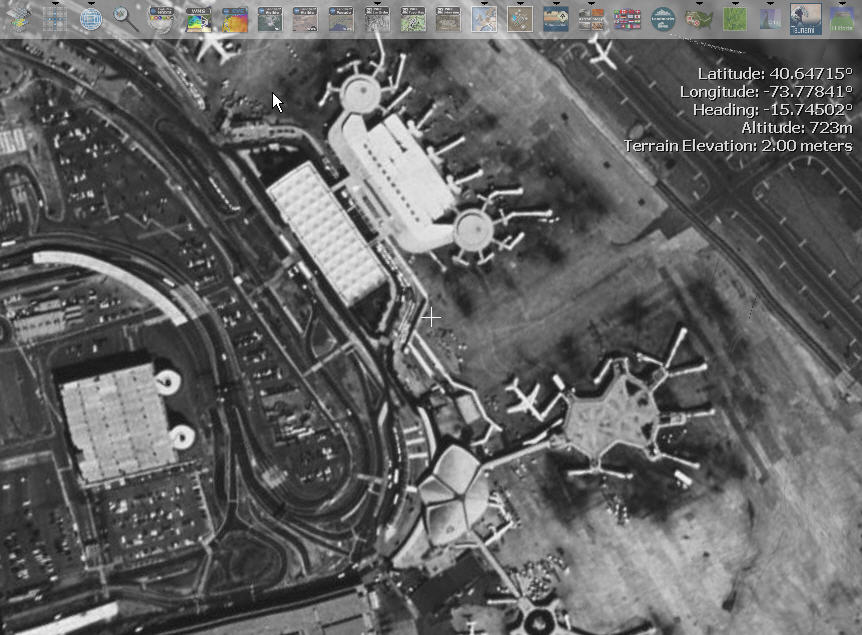Click the Latitude readout text
The image size is (862, 635).
pyautogui.click(x=774, y=74)
